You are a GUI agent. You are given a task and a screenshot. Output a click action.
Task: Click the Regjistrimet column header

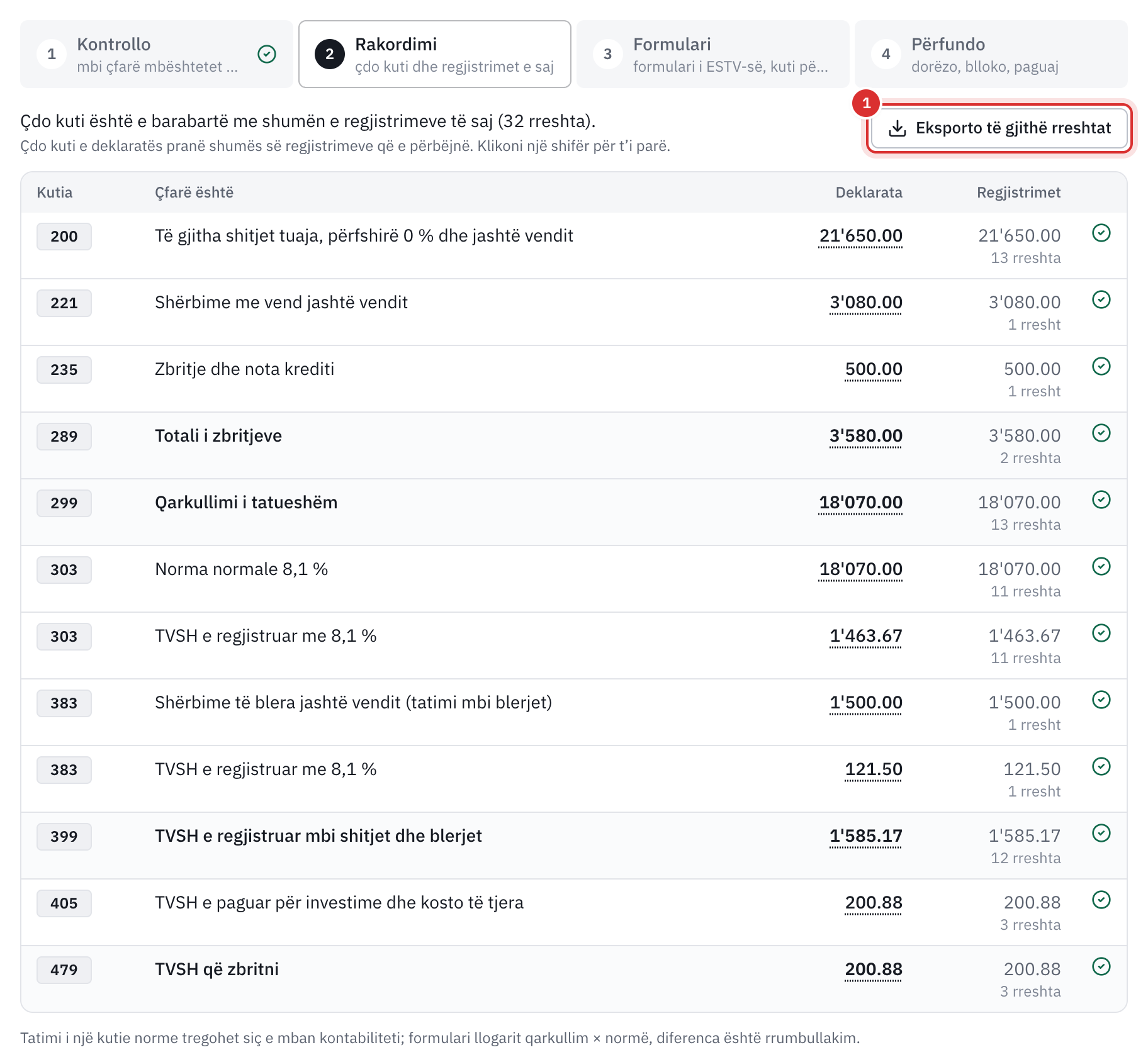tap(1018, 193)
